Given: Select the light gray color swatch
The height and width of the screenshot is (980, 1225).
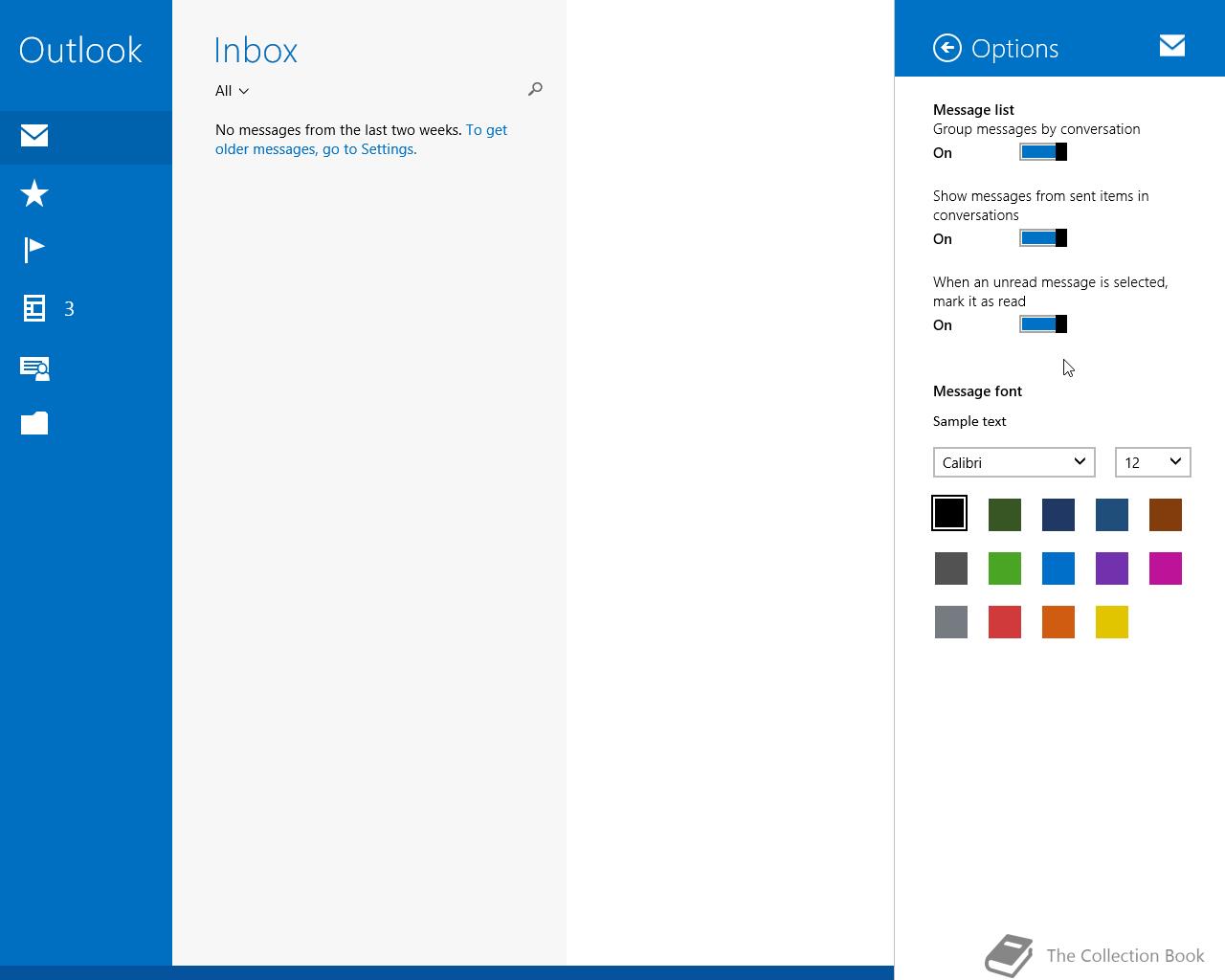Looking at the screenshot, I should [x=951, y=622].
